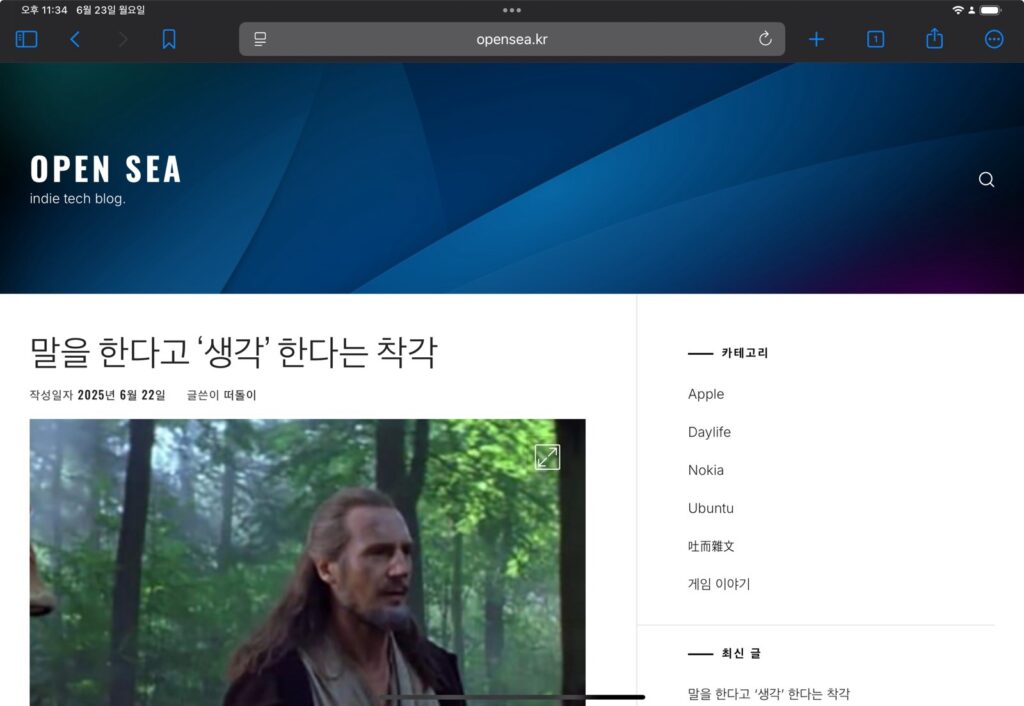The height and width of the screenshot is (706, 1024).
Task: Show the tab overview
Action: point(876,39)
